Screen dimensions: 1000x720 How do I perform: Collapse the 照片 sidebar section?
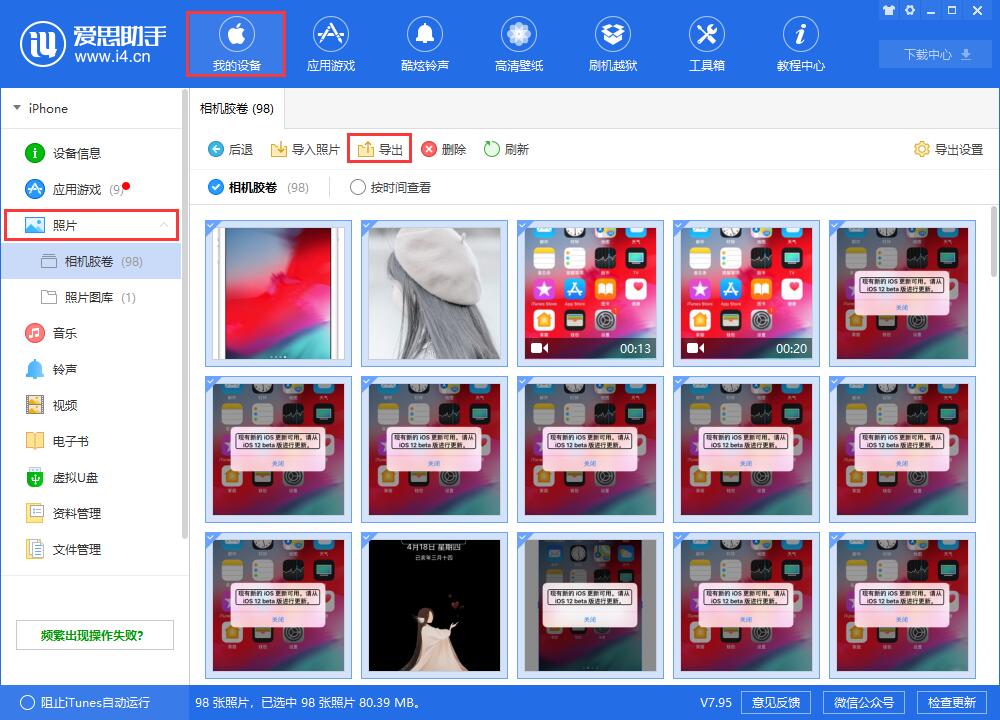(x=164, y=225)
